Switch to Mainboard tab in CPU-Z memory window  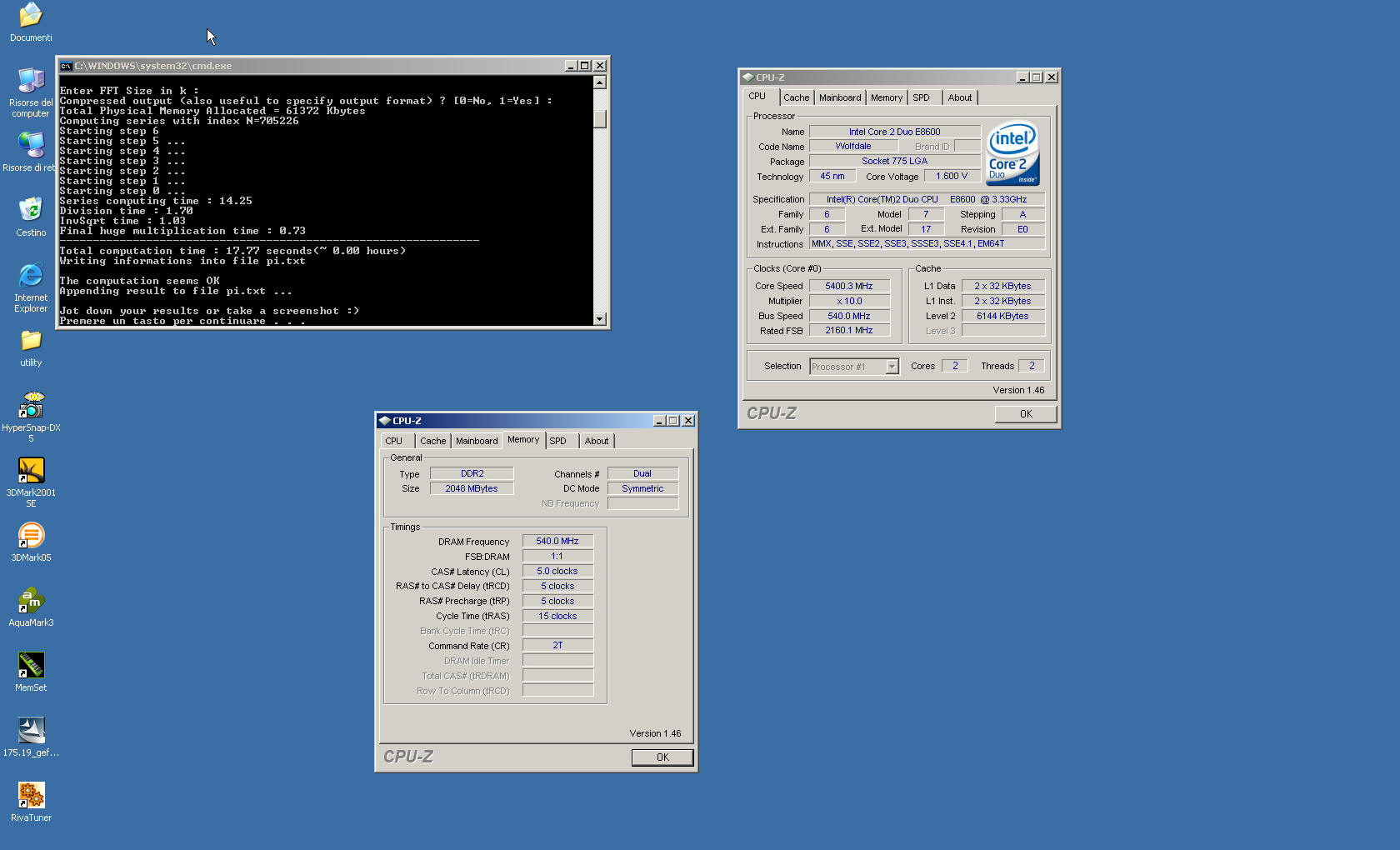477,441
